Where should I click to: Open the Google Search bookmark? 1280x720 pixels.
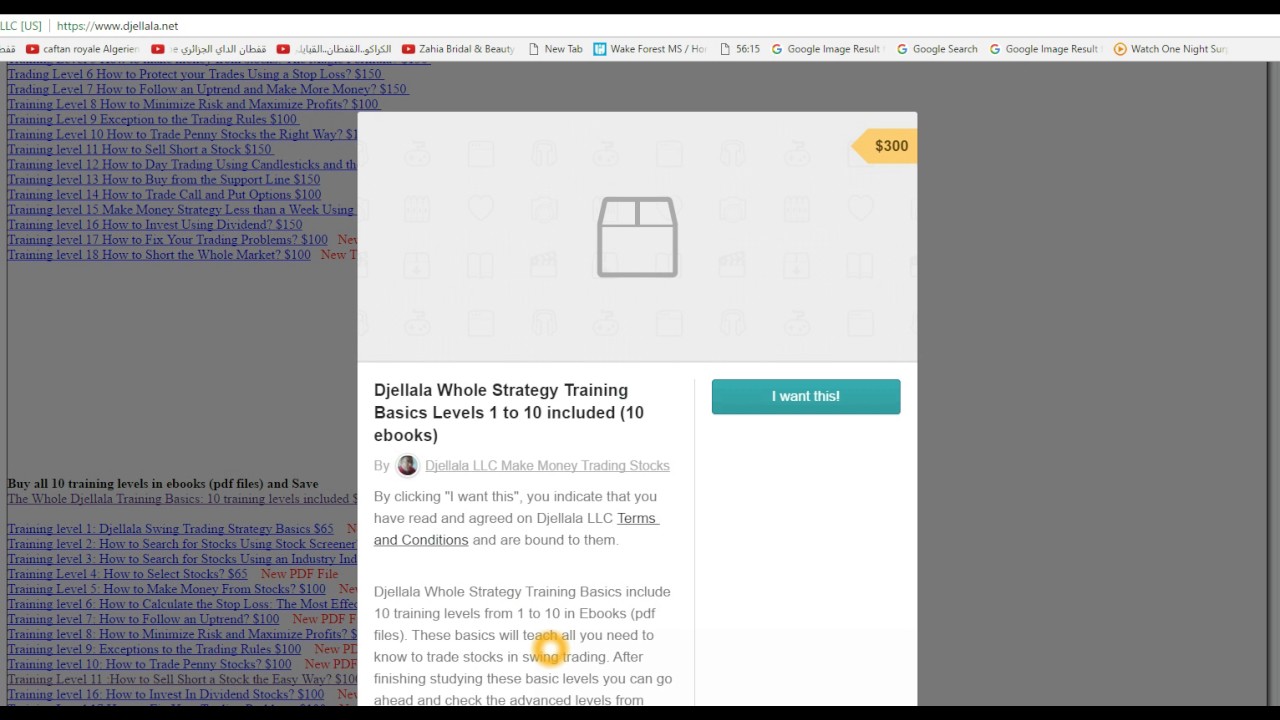(937, 49)
